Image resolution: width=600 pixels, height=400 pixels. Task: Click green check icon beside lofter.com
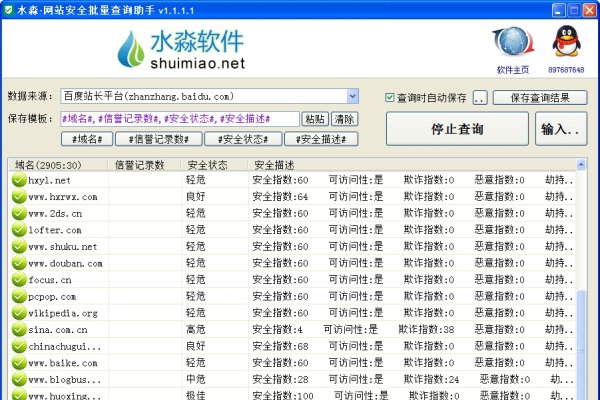[19, 230]
